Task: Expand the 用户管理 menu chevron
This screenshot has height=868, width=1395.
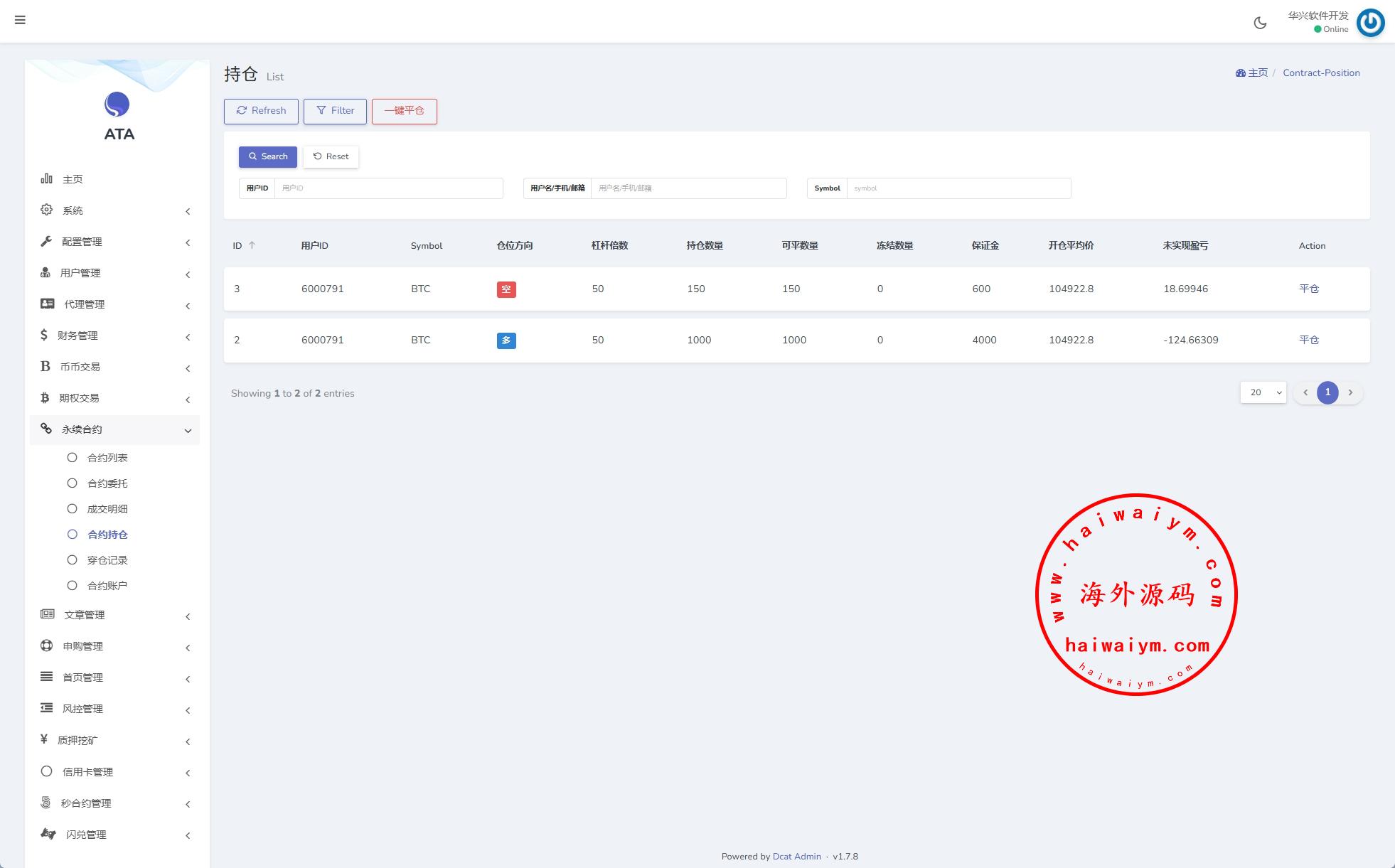Action: (x=188, y=274)
